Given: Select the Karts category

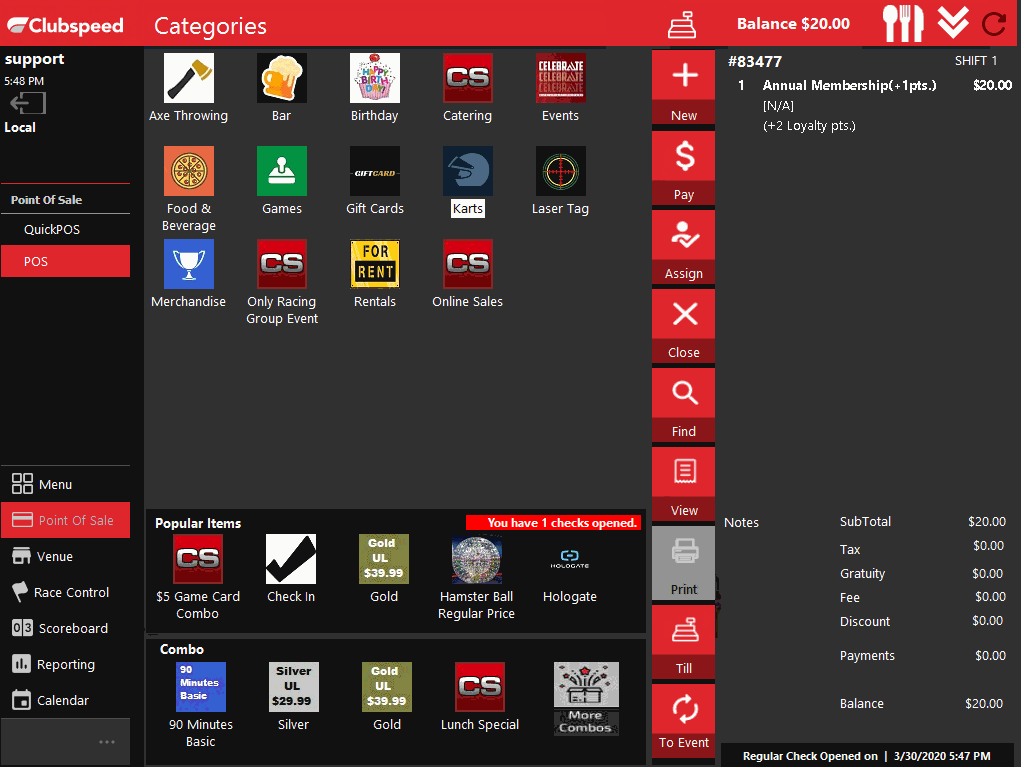Looking at the screenshot, I should click(x=468, y=181).
